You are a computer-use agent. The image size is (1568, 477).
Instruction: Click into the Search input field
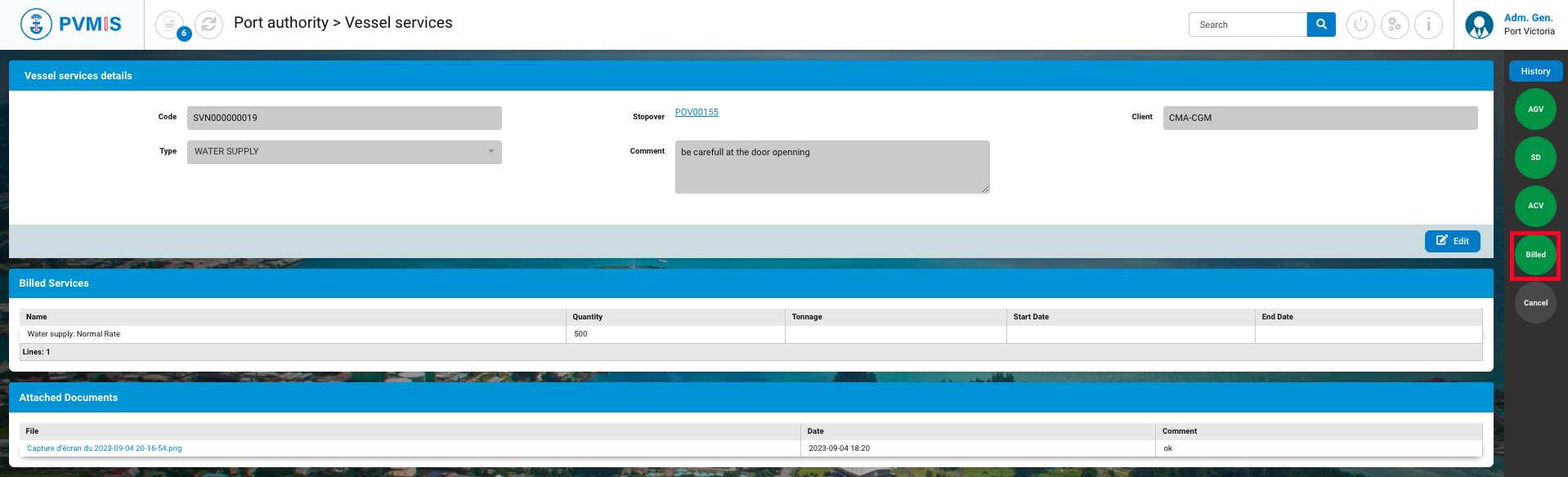tap(1248, 25)
